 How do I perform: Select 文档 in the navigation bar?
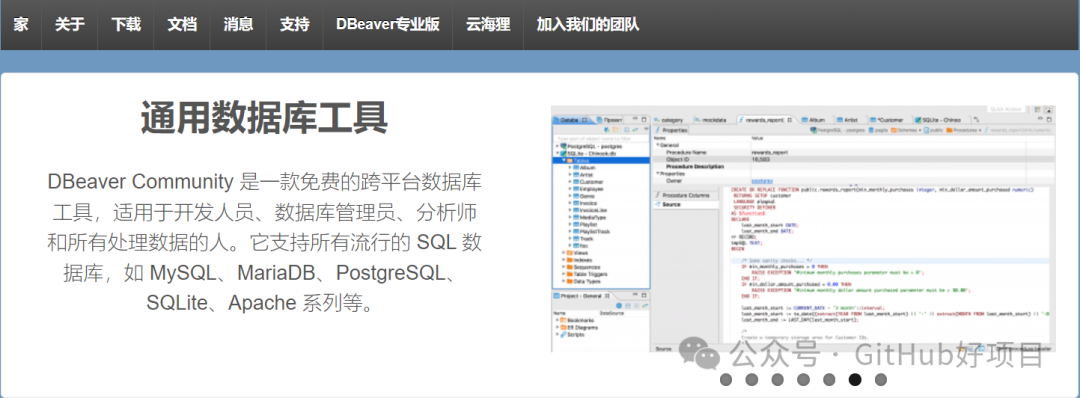tap(182, 25)
